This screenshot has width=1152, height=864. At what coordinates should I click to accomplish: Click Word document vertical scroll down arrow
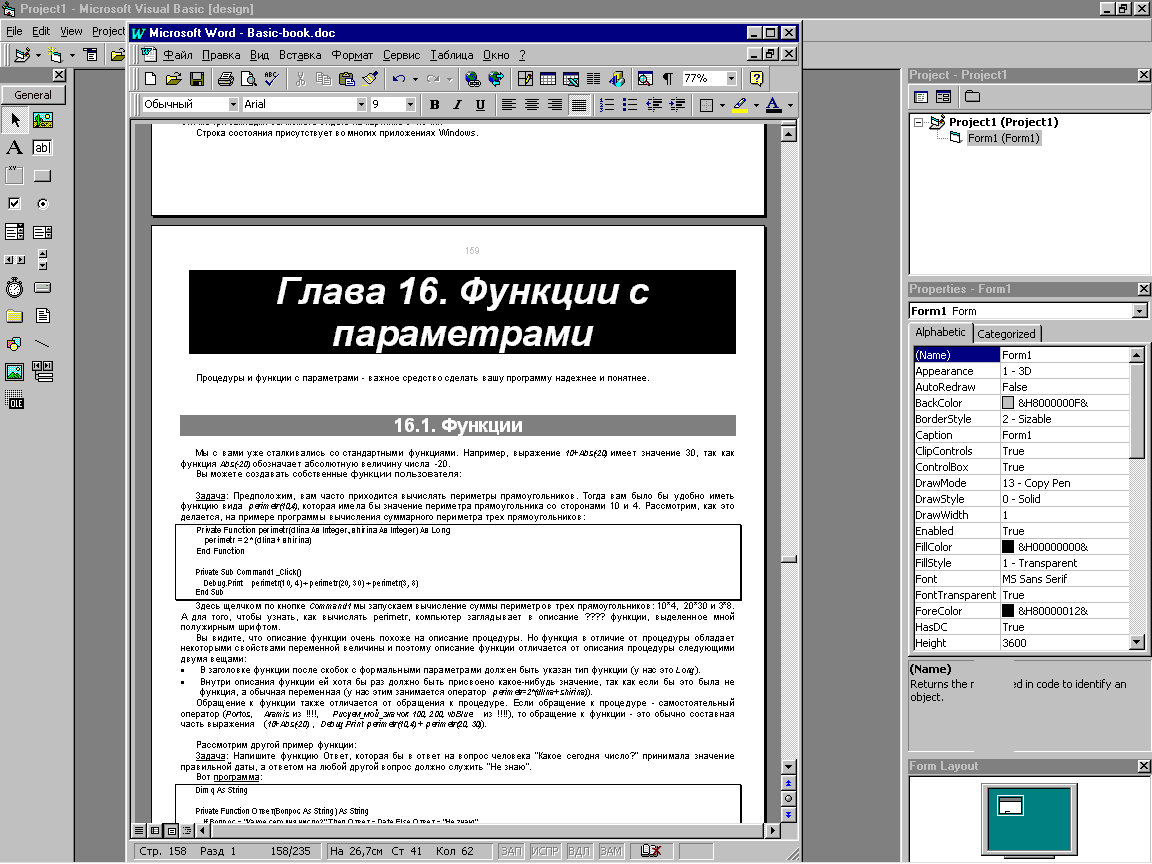click(788, 766)
